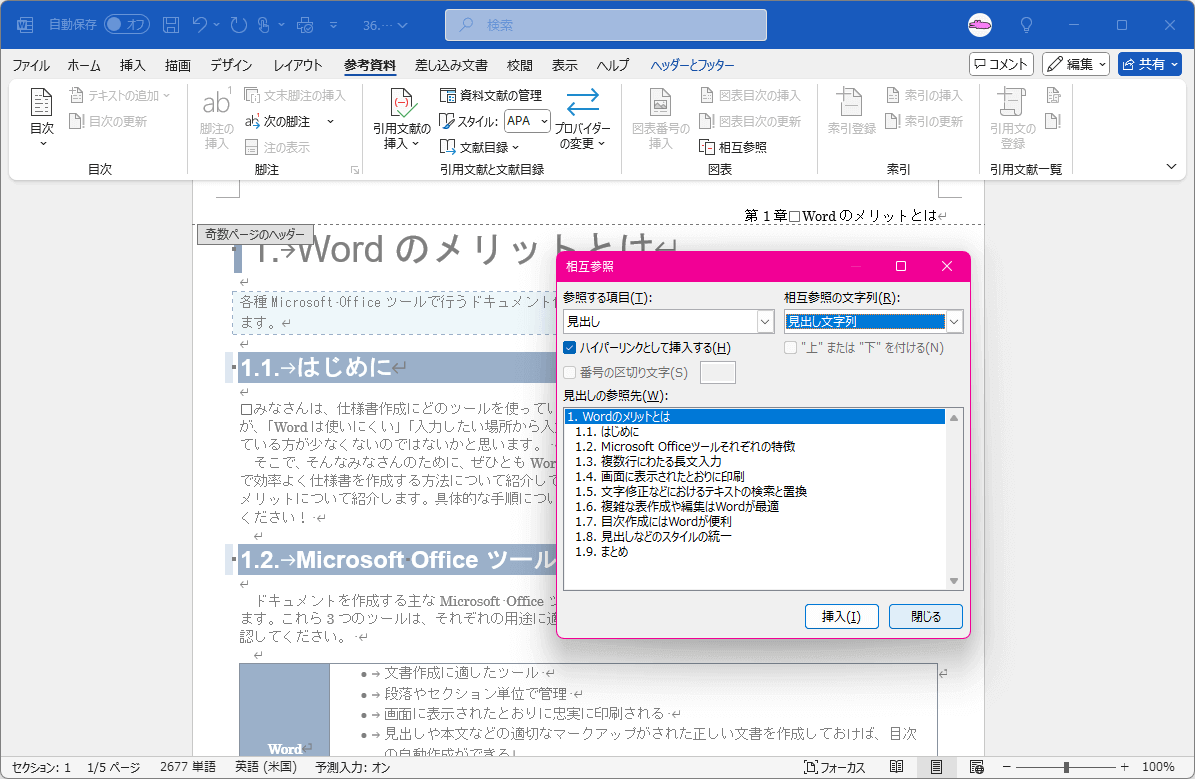Select 1.7. 目次作成にはWordが便利
The height and width of the screenshot is (779, 1195).
click(x=754, y=521)
